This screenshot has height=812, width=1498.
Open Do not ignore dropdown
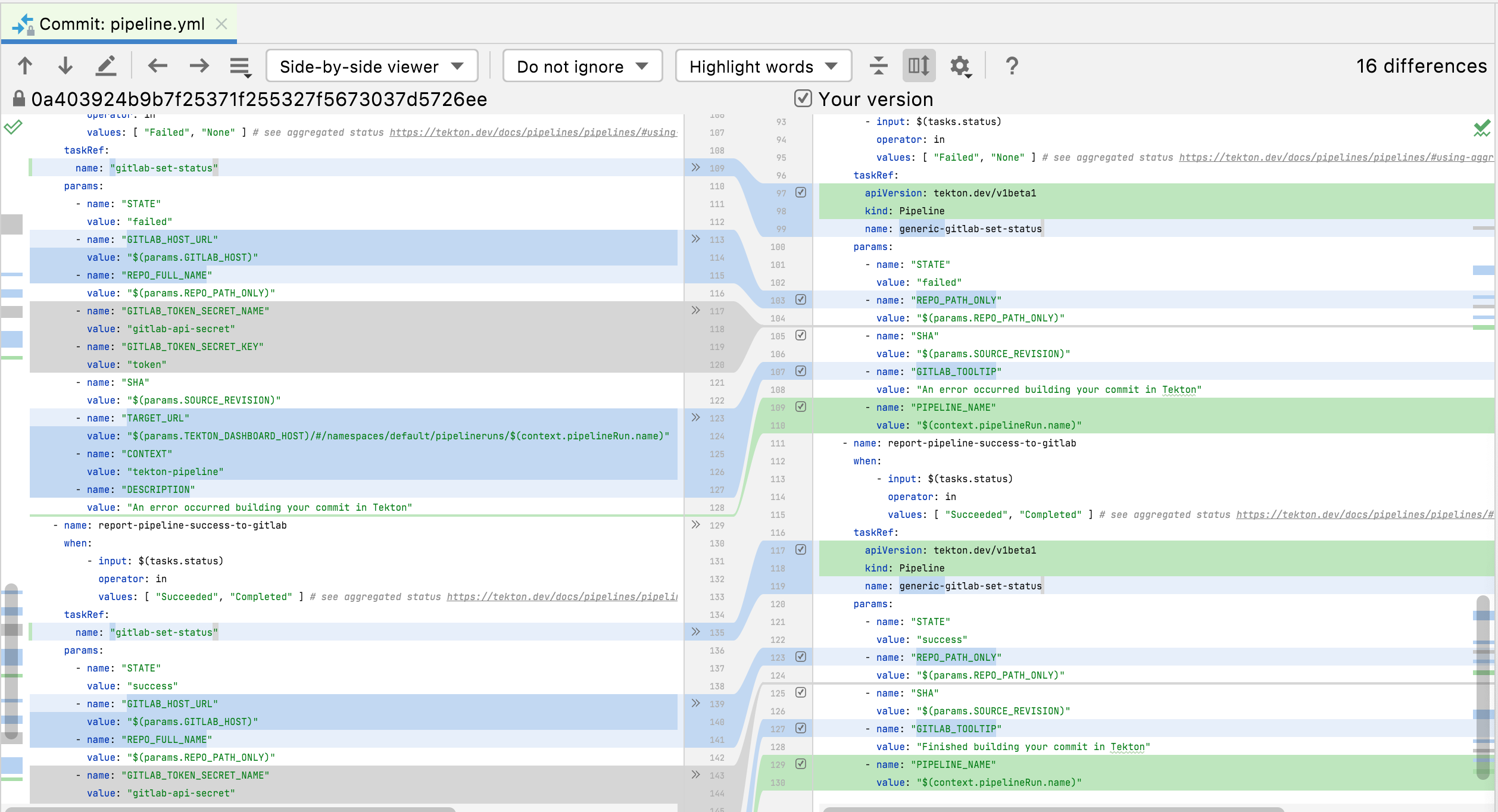[582, 66]
